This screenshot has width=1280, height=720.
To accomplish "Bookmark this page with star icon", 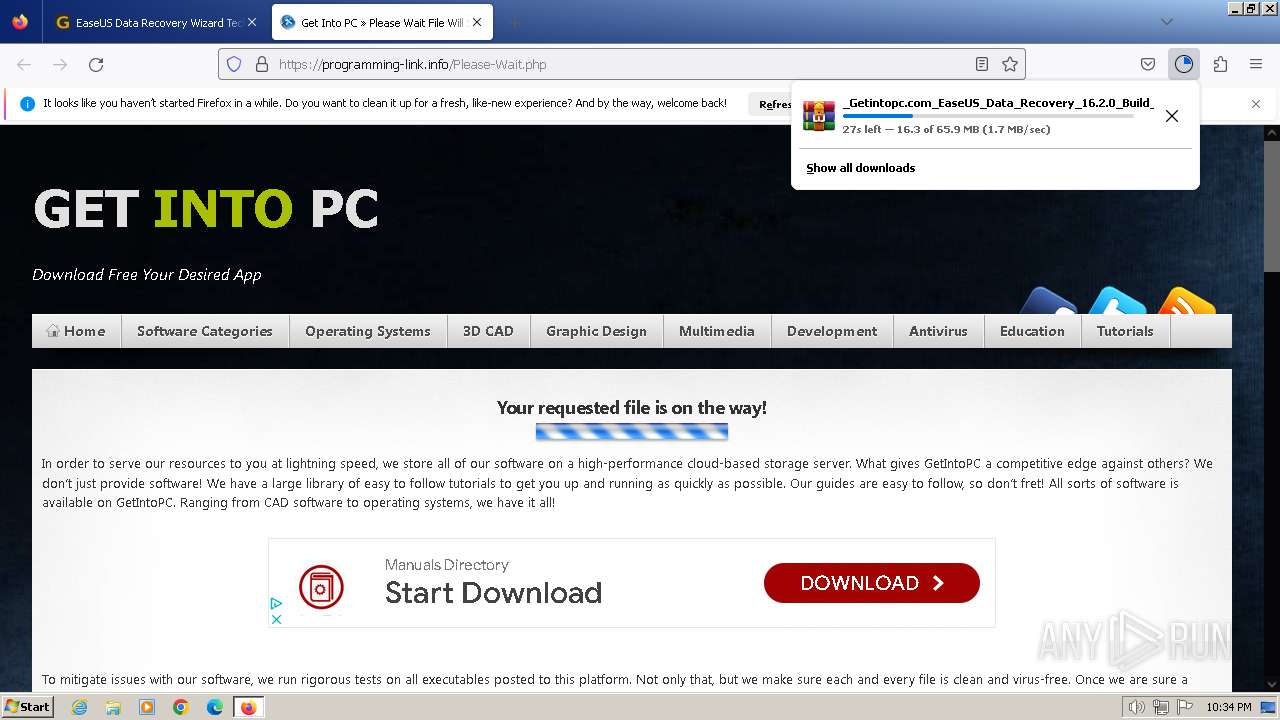I will point(1010,64).
